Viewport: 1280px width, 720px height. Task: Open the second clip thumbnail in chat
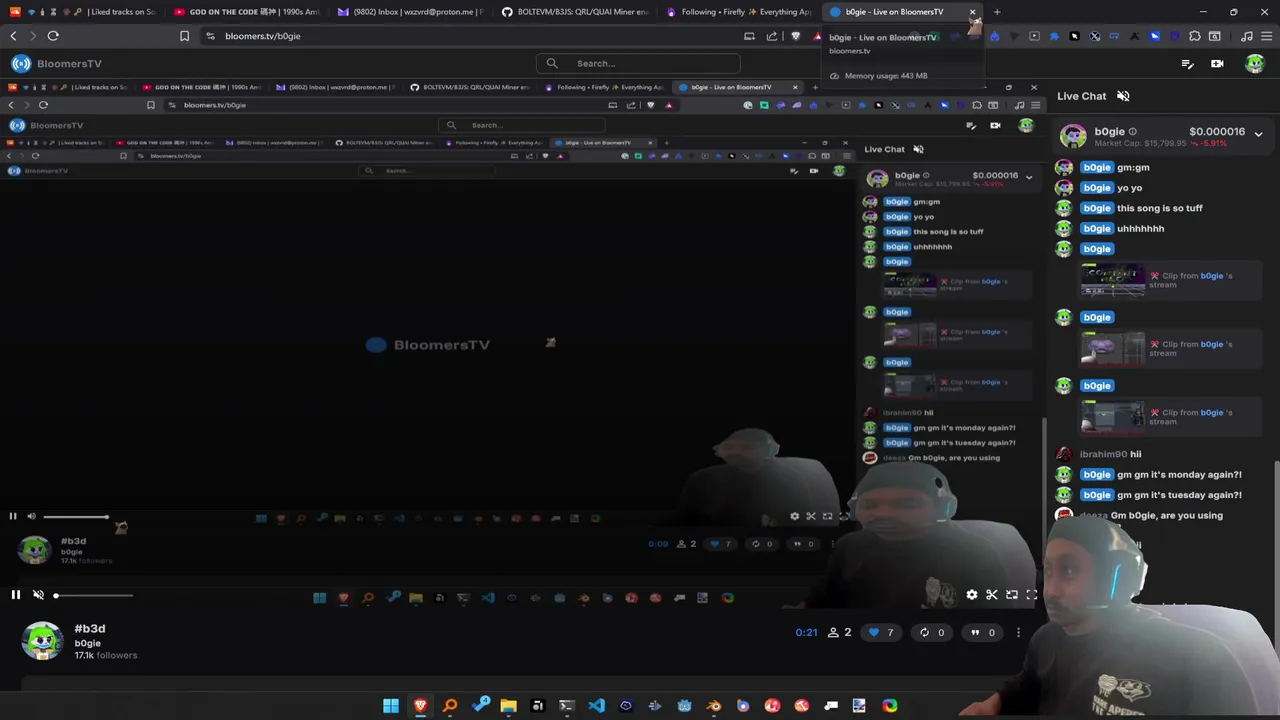point(1113,348)
